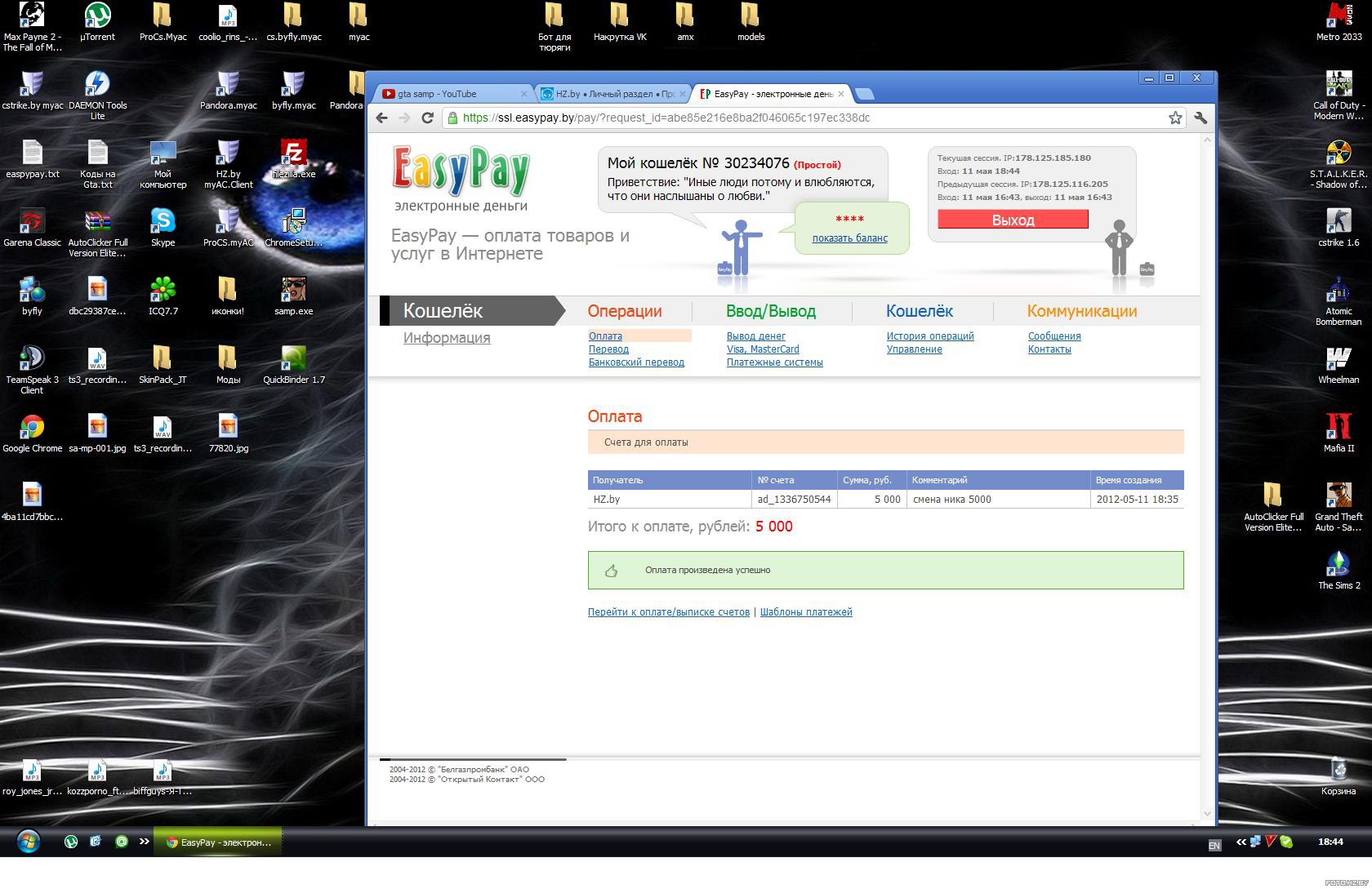Select the Mafia II desktop icon
This screenshot has height=889, width=1372.
click(x=1339, y=433)
